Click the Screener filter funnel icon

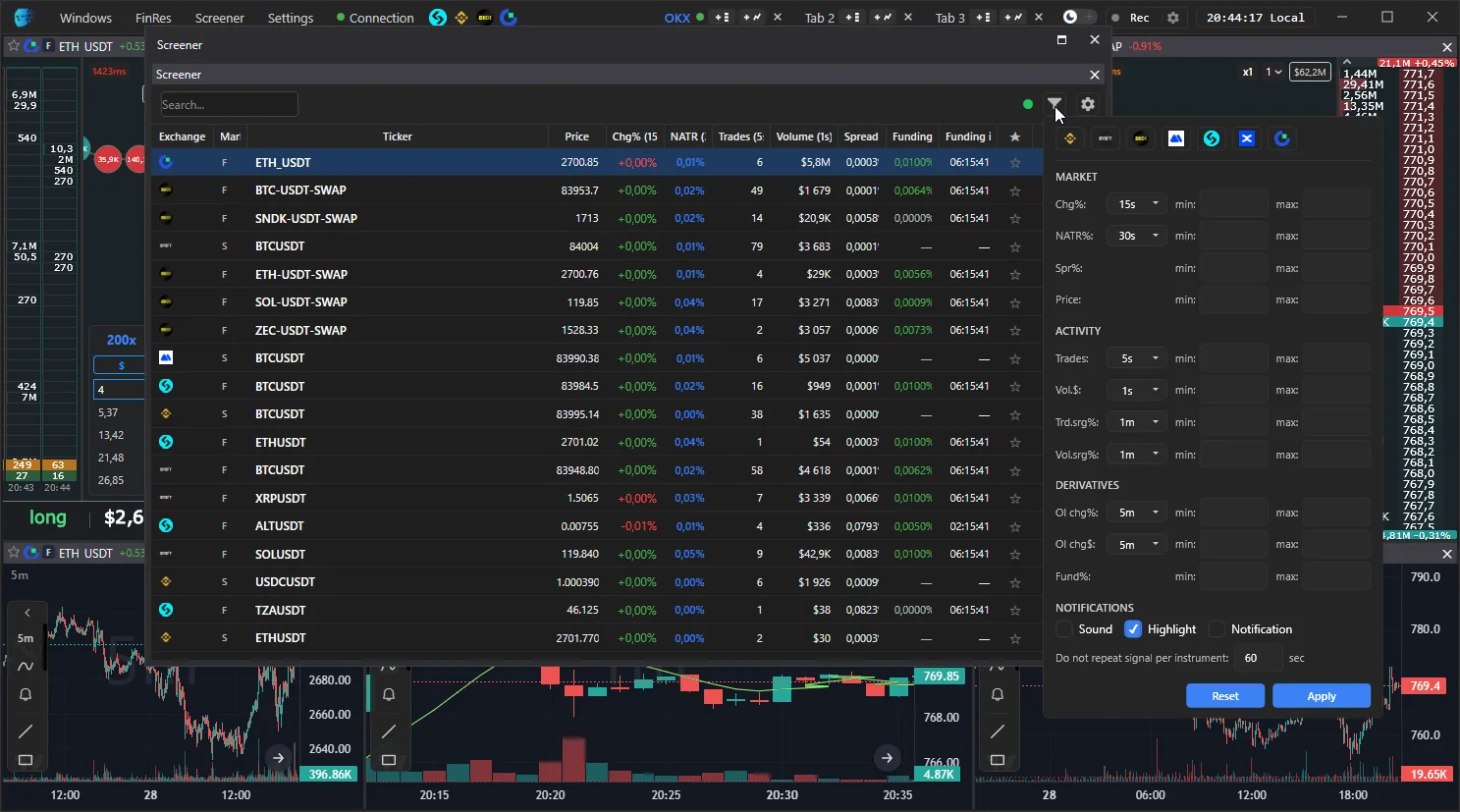pos(1054,104)
